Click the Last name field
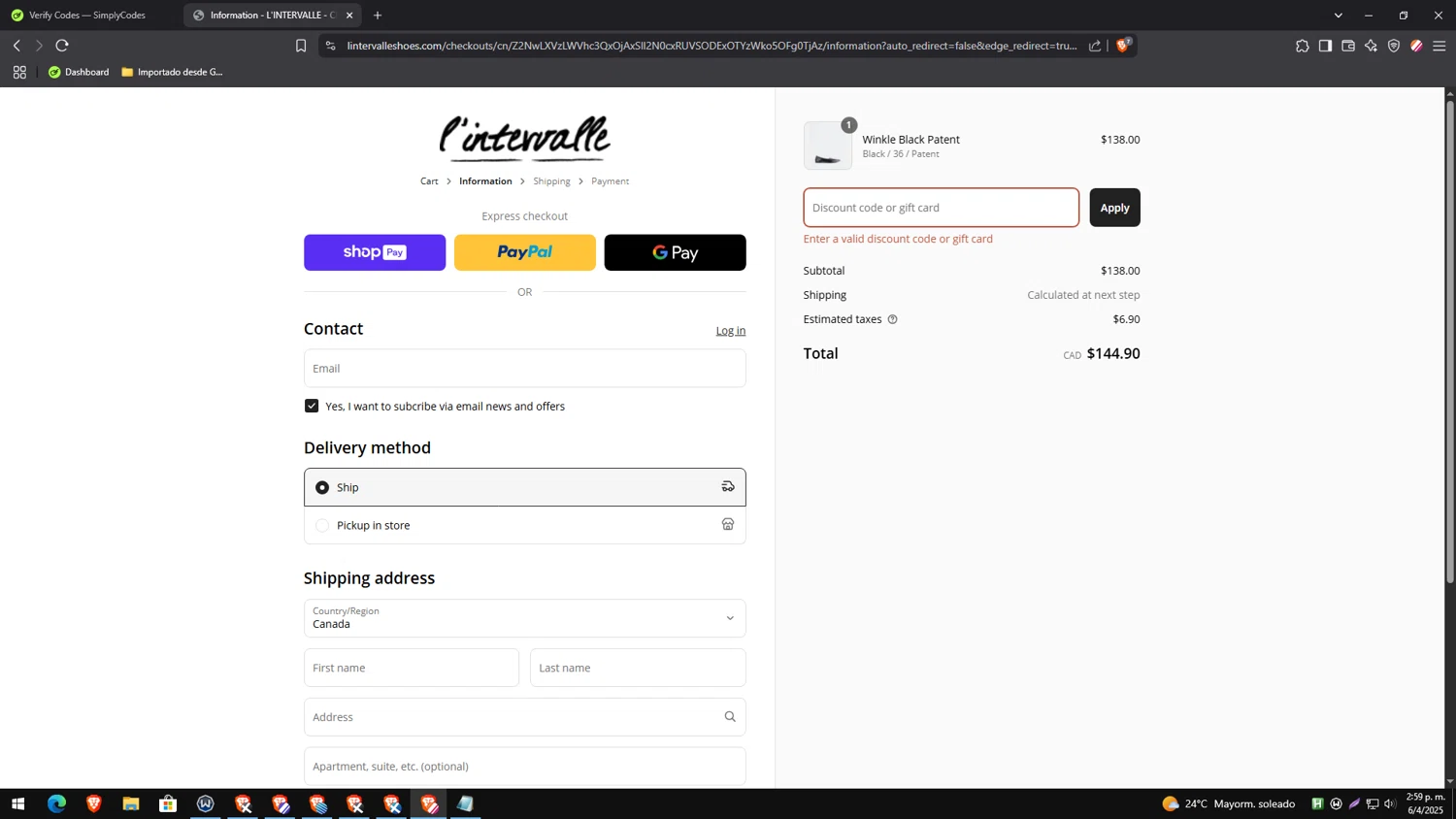The image size is (1456, 819). (638, 668)
